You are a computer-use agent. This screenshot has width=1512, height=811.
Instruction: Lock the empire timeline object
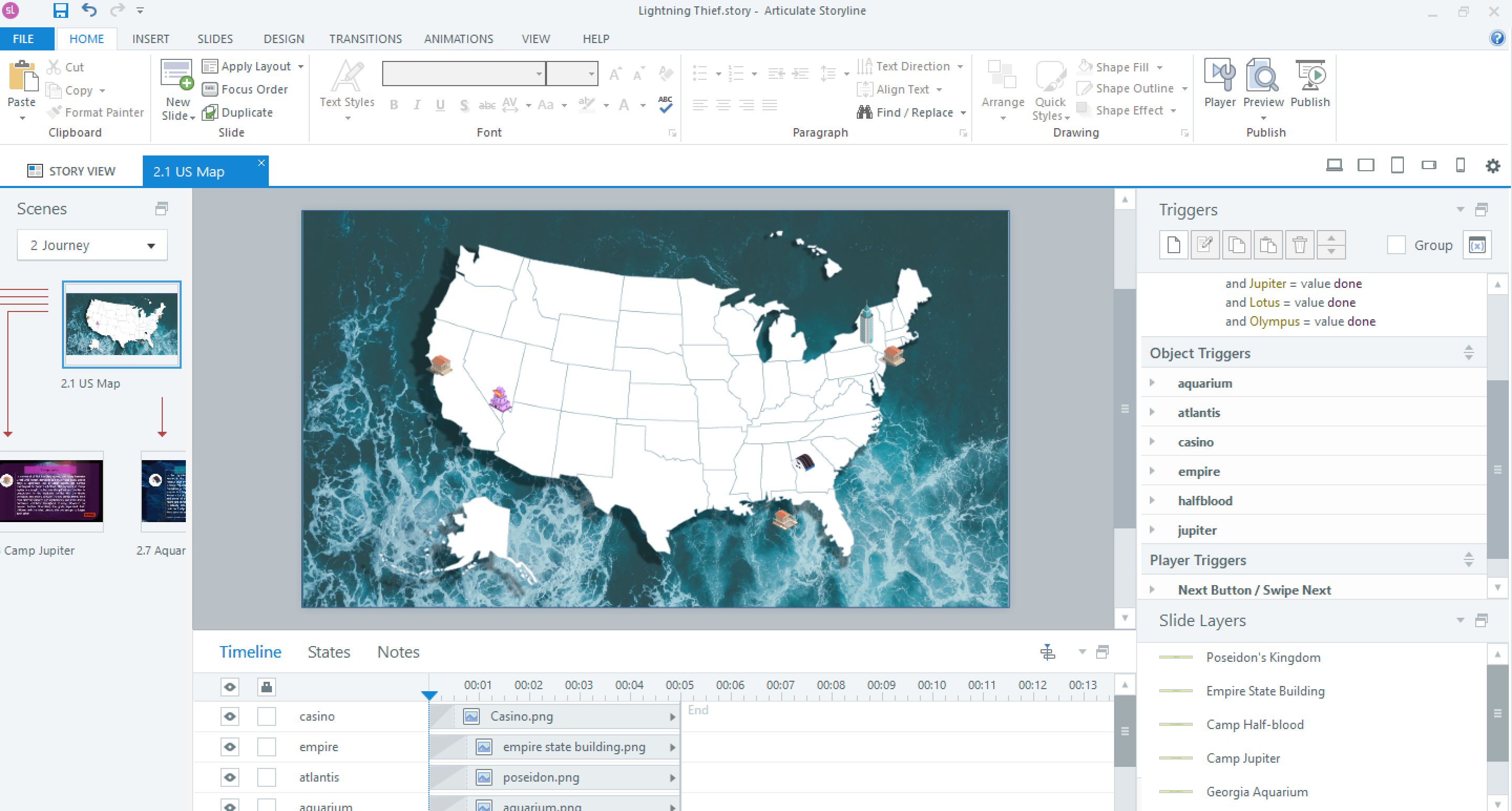tap(267, 747)
